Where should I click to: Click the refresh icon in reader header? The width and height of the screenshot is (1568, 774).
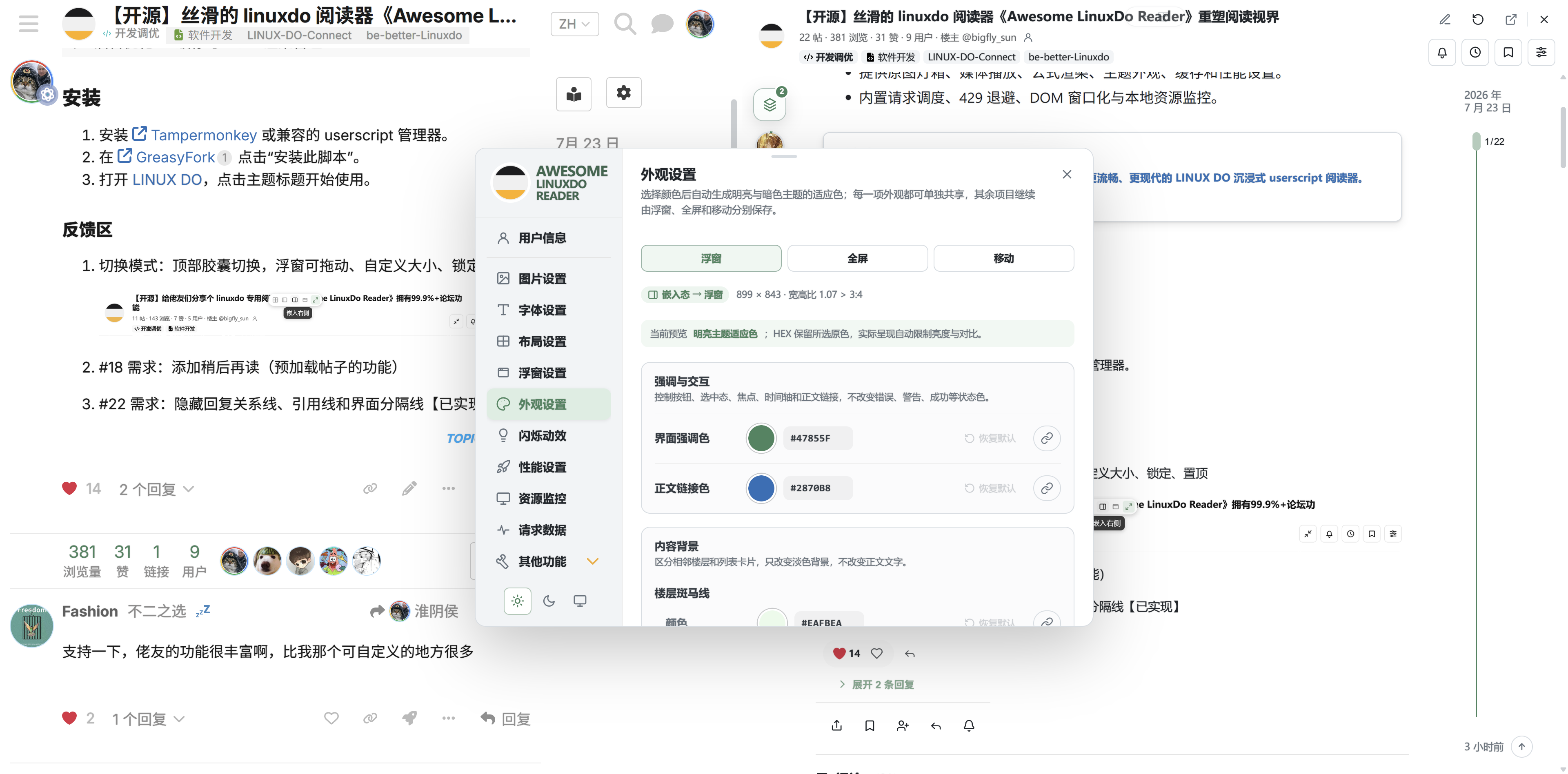(1478, 20)
